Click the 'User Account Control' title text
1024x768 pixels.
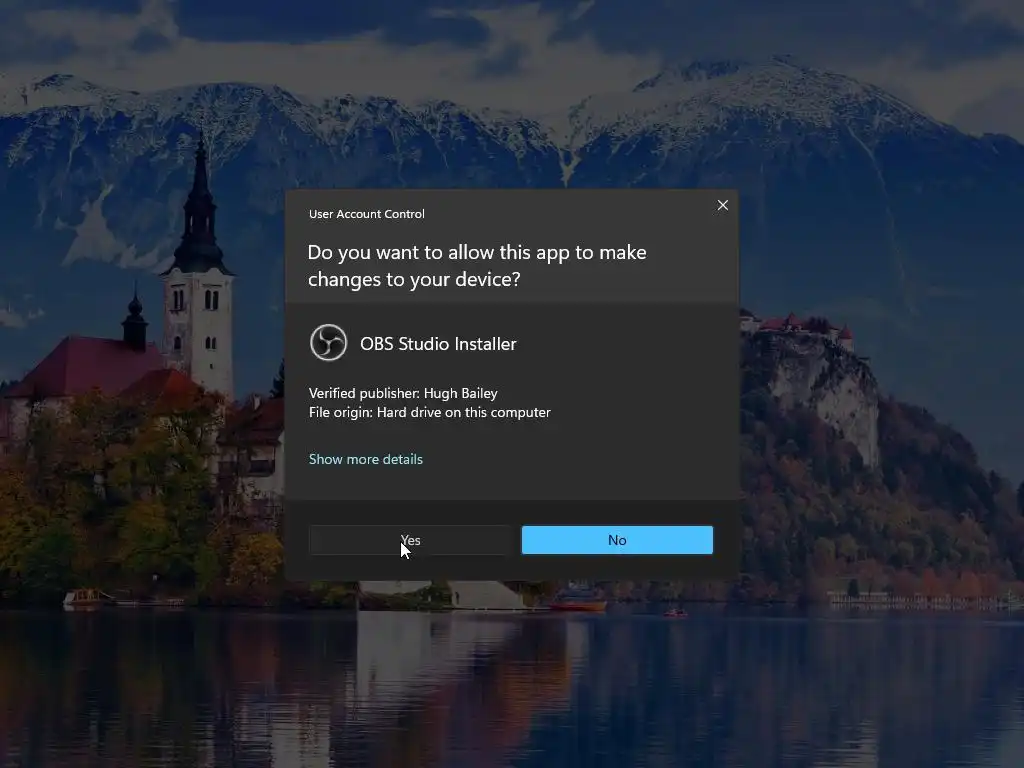366,214
